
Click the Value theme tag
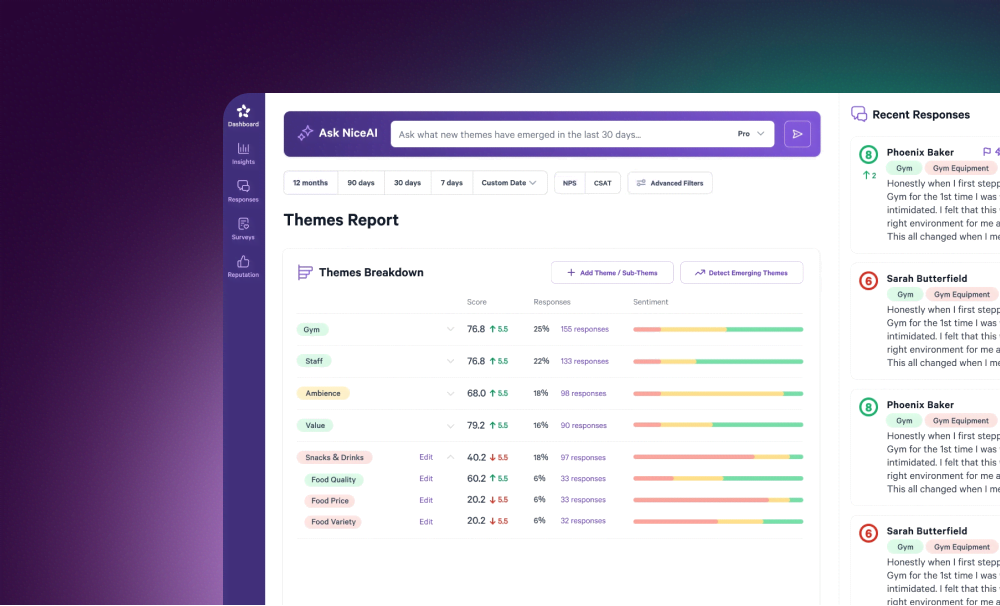(x=315, y=425)
